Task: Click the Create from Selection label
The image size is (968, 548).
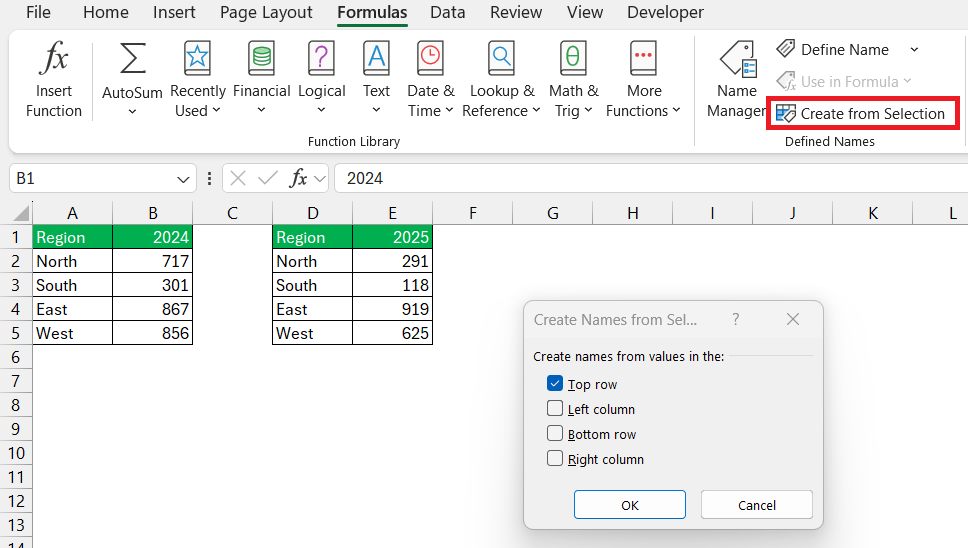Action: (872, 114)
